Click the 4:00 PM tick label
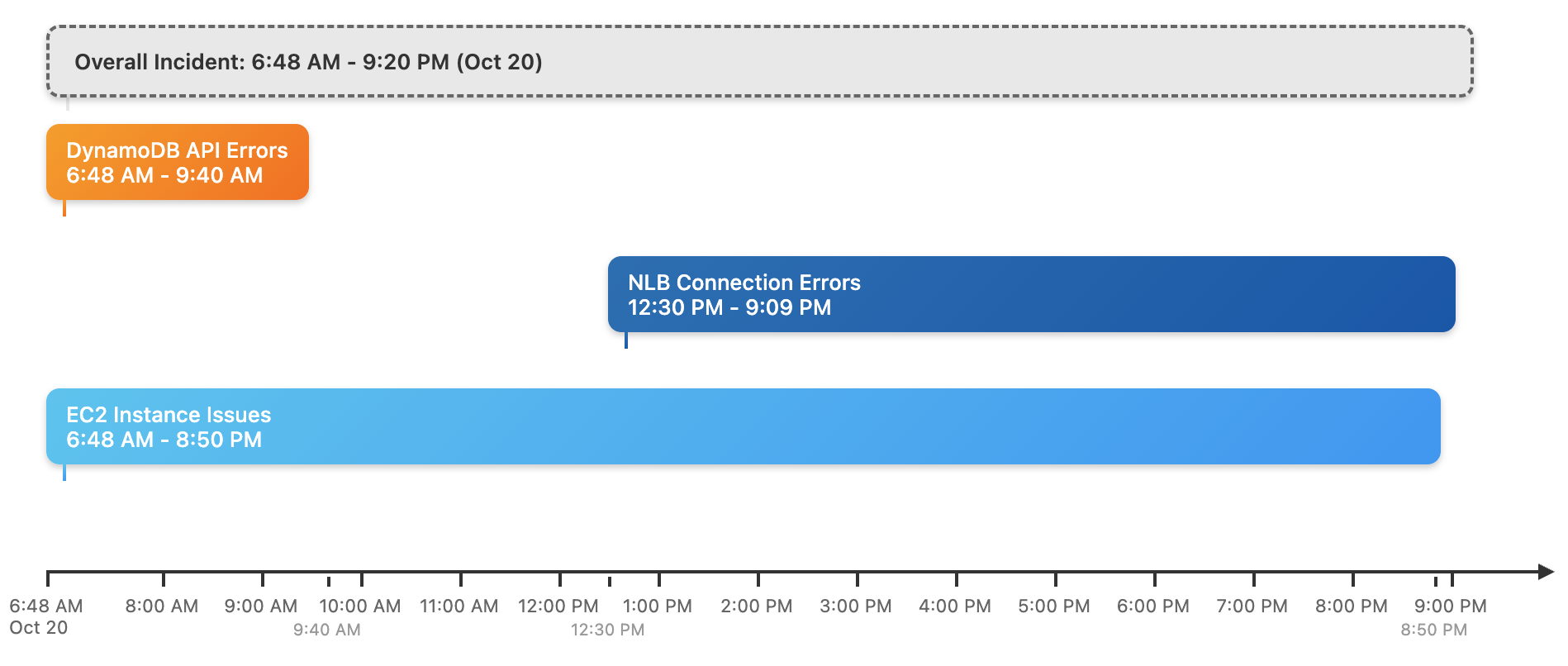The width and height of the screenshot is (1568, 666). click(955, 607)
